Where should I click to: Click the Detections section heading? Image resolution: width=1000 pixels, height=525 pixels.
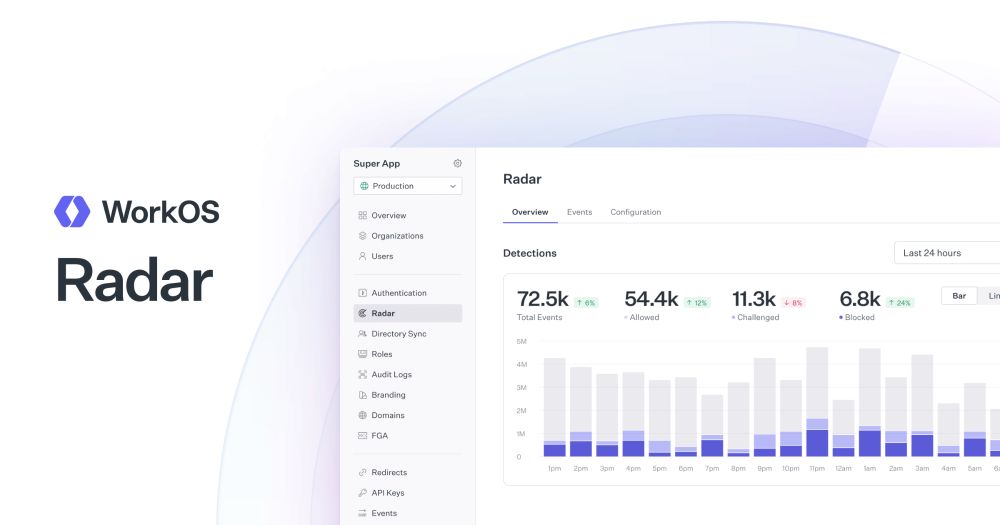point(529,253)
